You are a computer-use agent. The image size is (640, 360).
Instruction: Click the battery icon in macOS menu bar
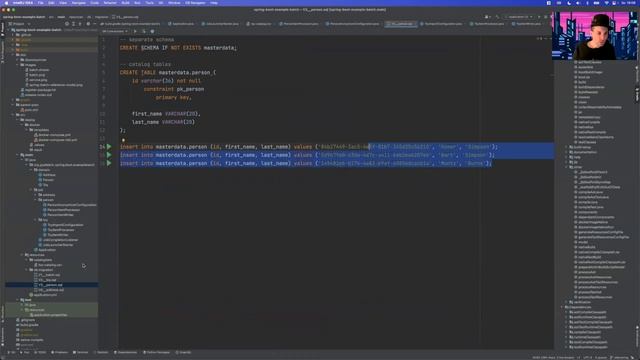point(596,3)
